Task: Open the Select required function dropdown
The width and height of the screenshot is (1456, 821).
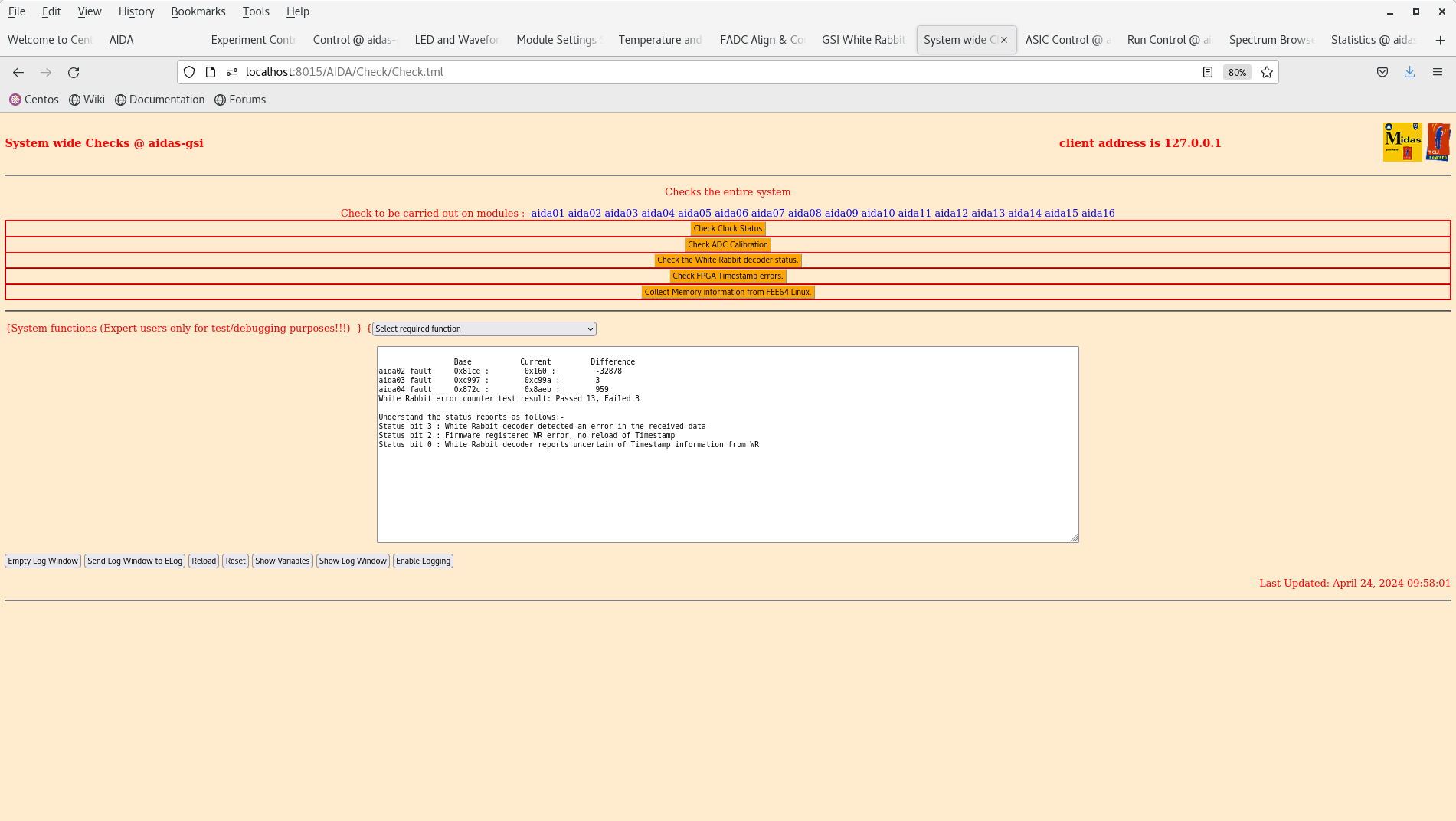Action: coord(483,328)
